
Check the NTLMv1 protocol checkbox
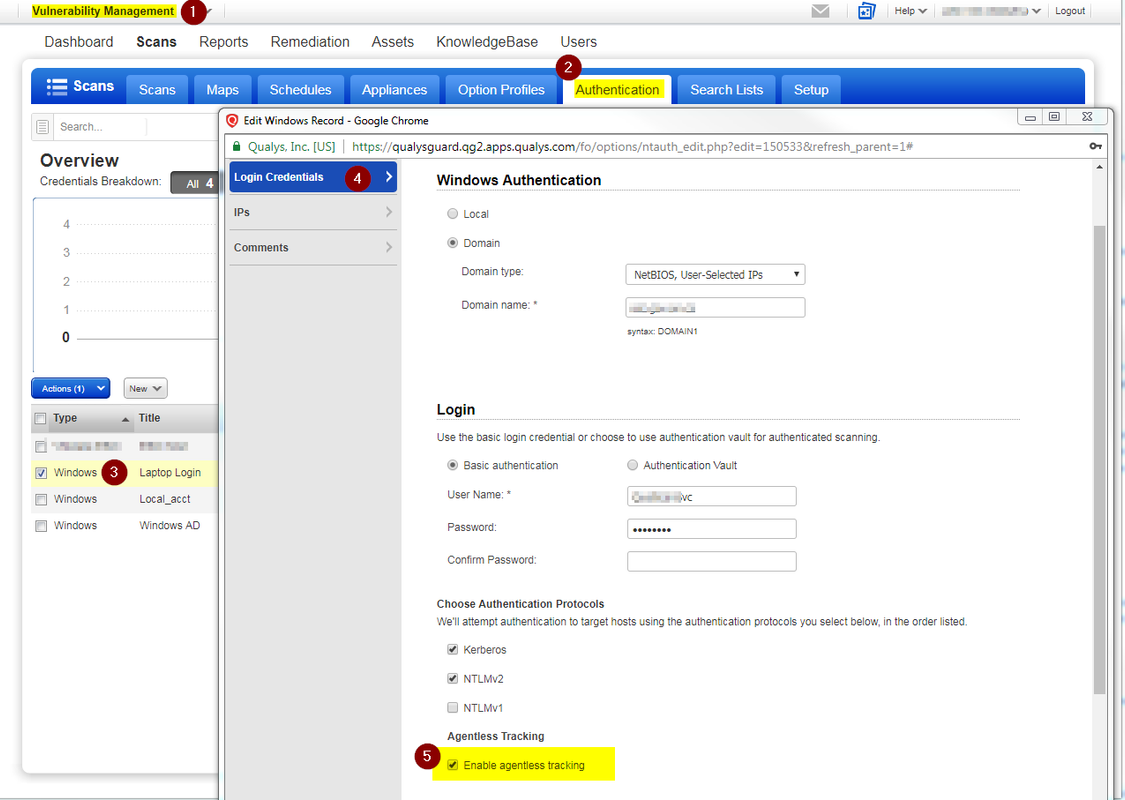tap(453, 707)
